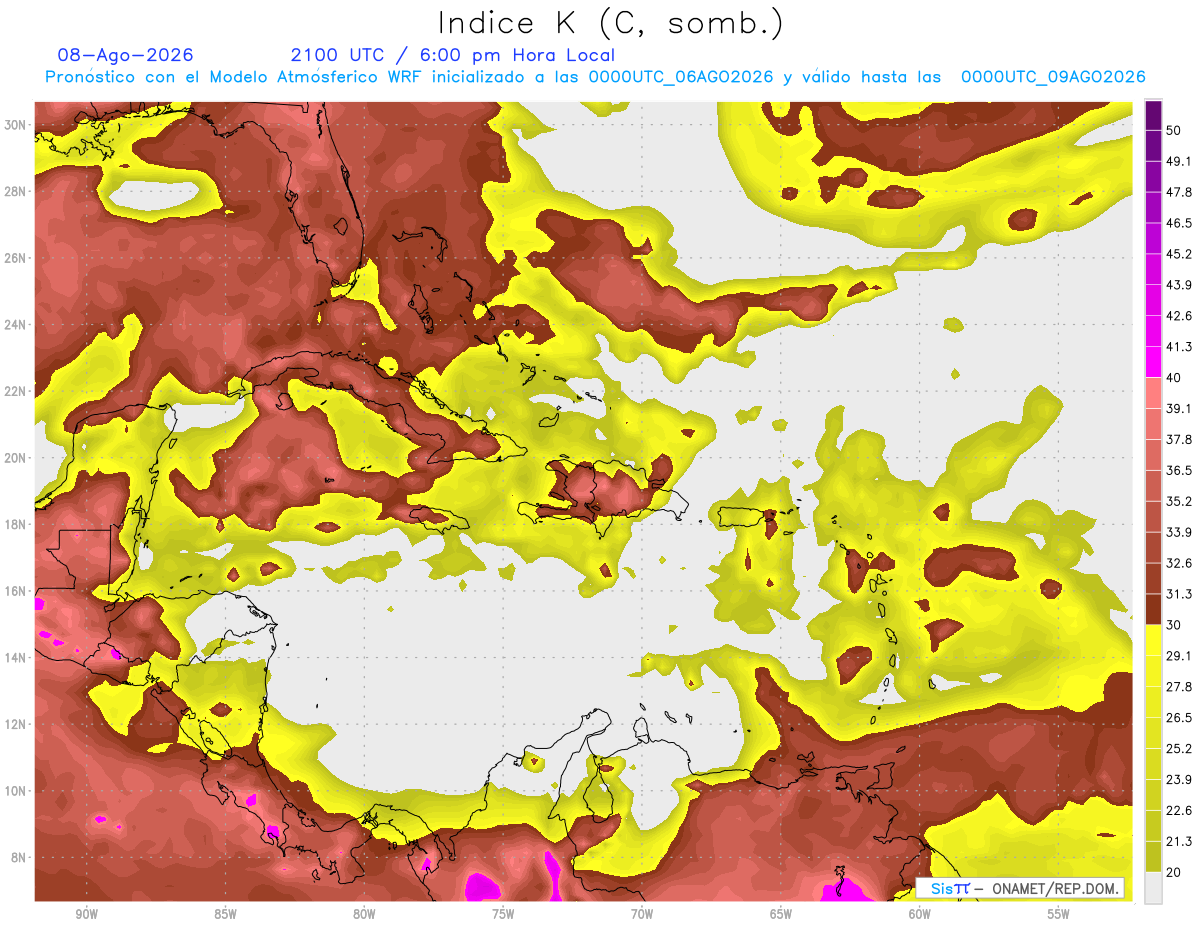1200x927 pixels.
Task: Click the colorbar value "37.8"
Action: point(1179,439)
